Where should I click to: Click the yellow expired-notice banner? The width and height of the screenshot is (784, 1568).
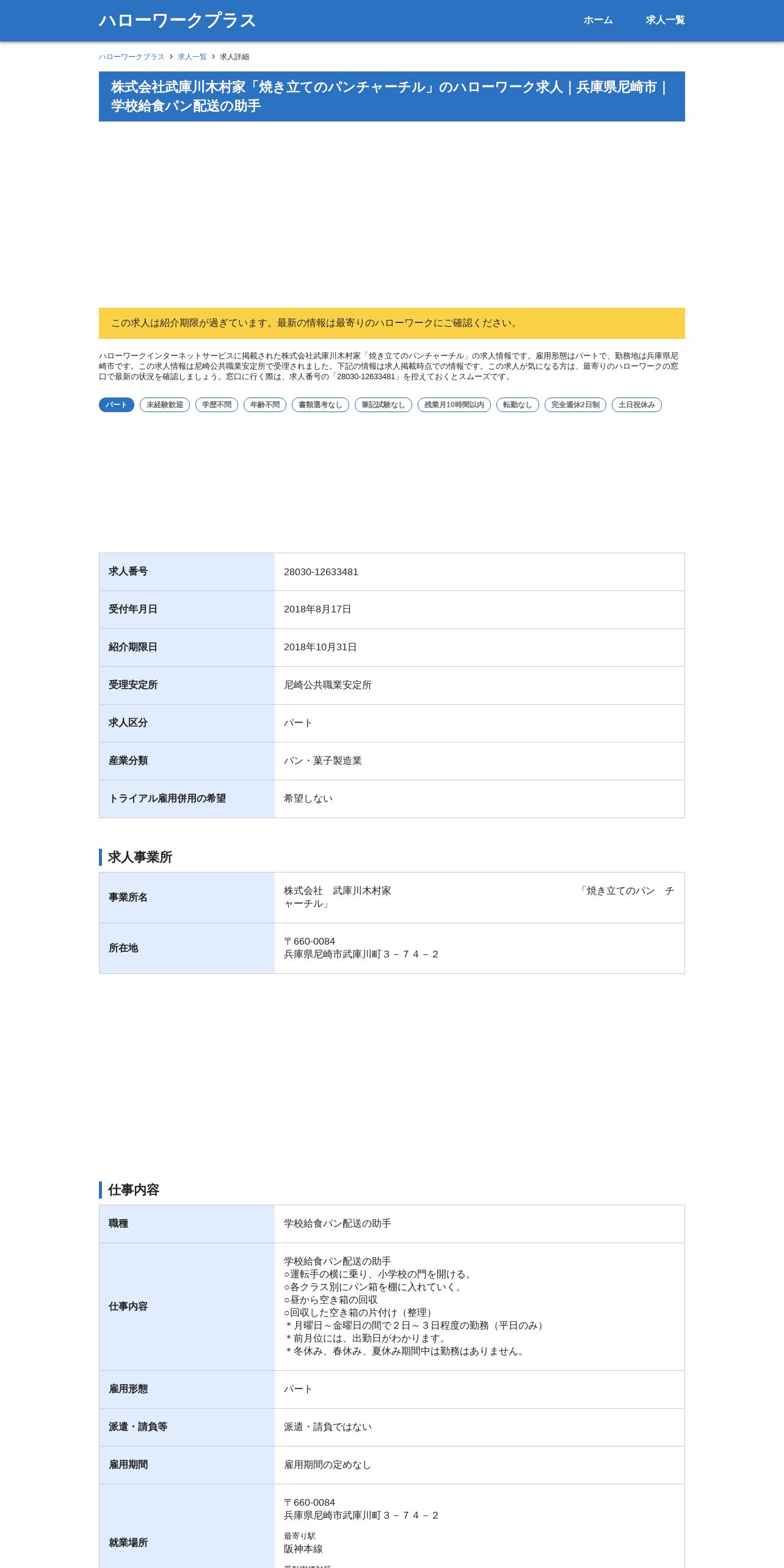pyautogui.click(x=392, y=323)
